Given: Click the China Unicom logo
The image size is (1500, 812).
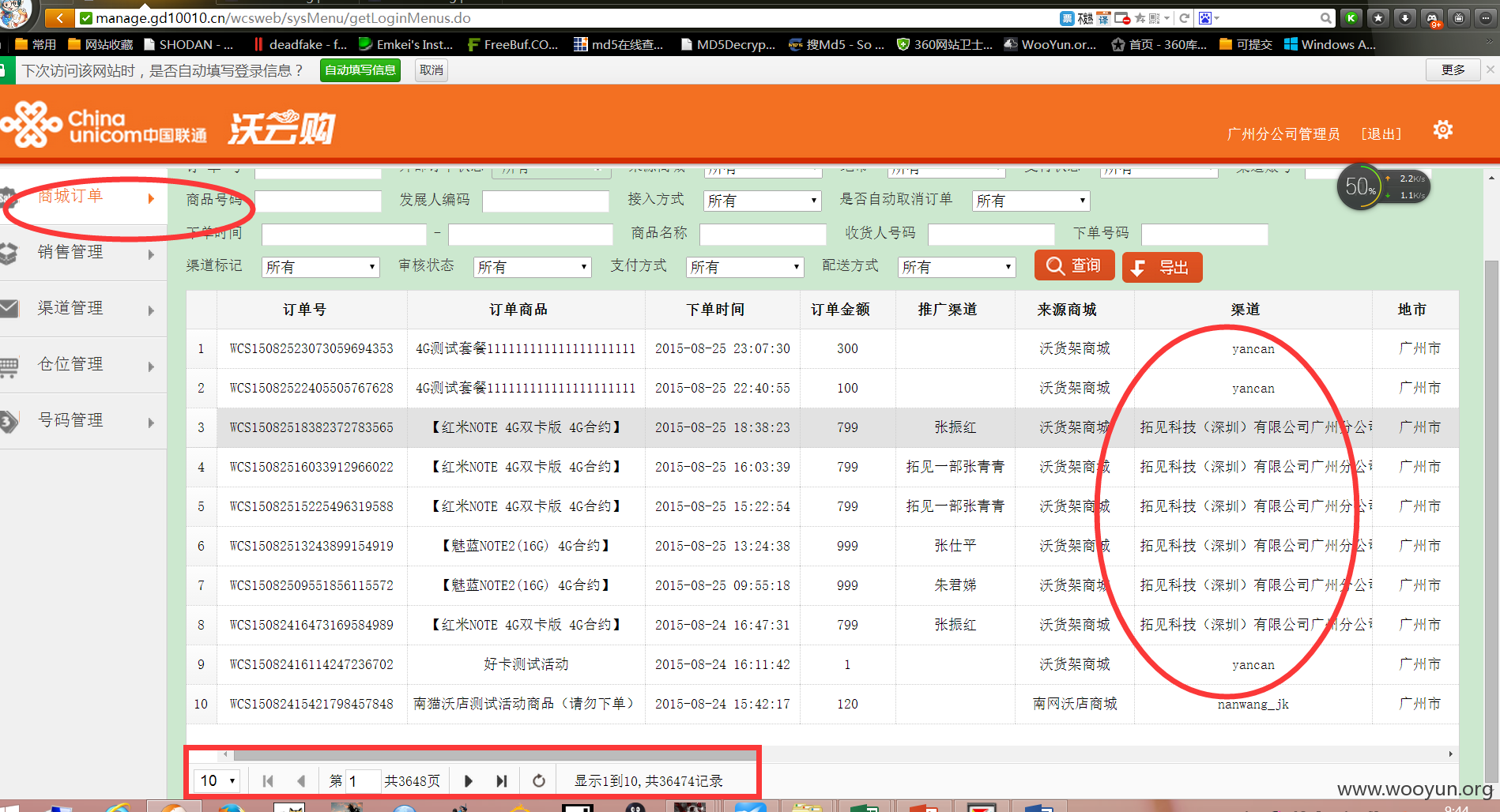Looking at the screenshot, I should pyautogui.click(x=104, y=125).
